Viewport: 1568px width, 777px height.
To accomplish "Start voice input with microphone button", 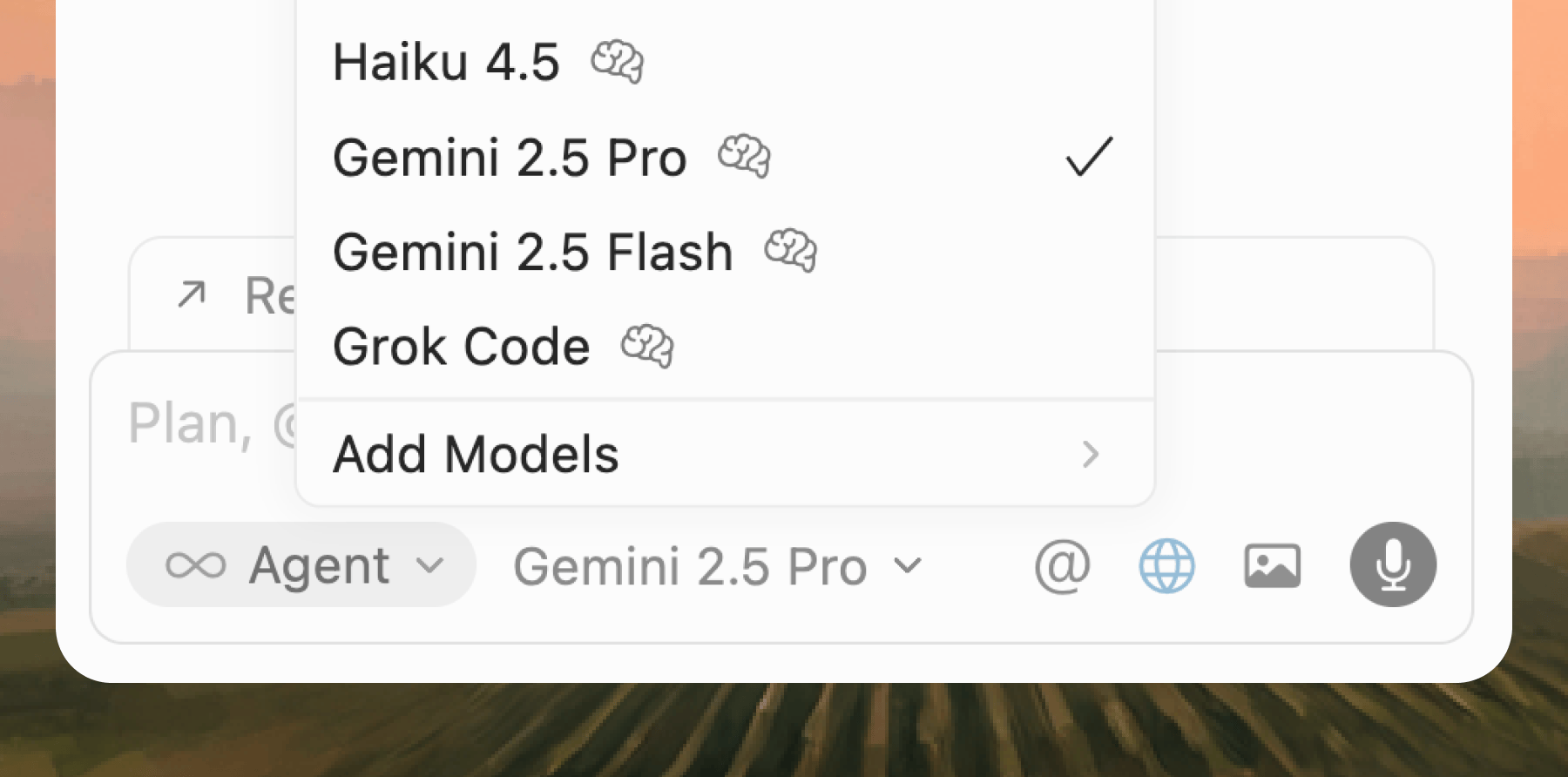I will (x=1392, y=564).
